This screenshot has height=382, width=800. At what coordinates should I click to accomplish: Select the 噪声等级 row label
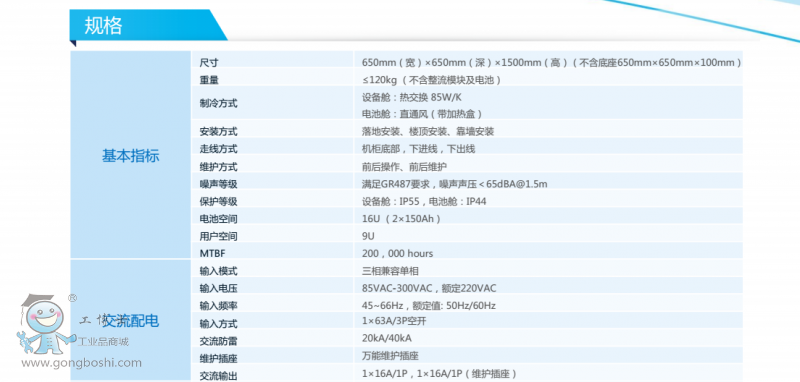tap(218, 184)
